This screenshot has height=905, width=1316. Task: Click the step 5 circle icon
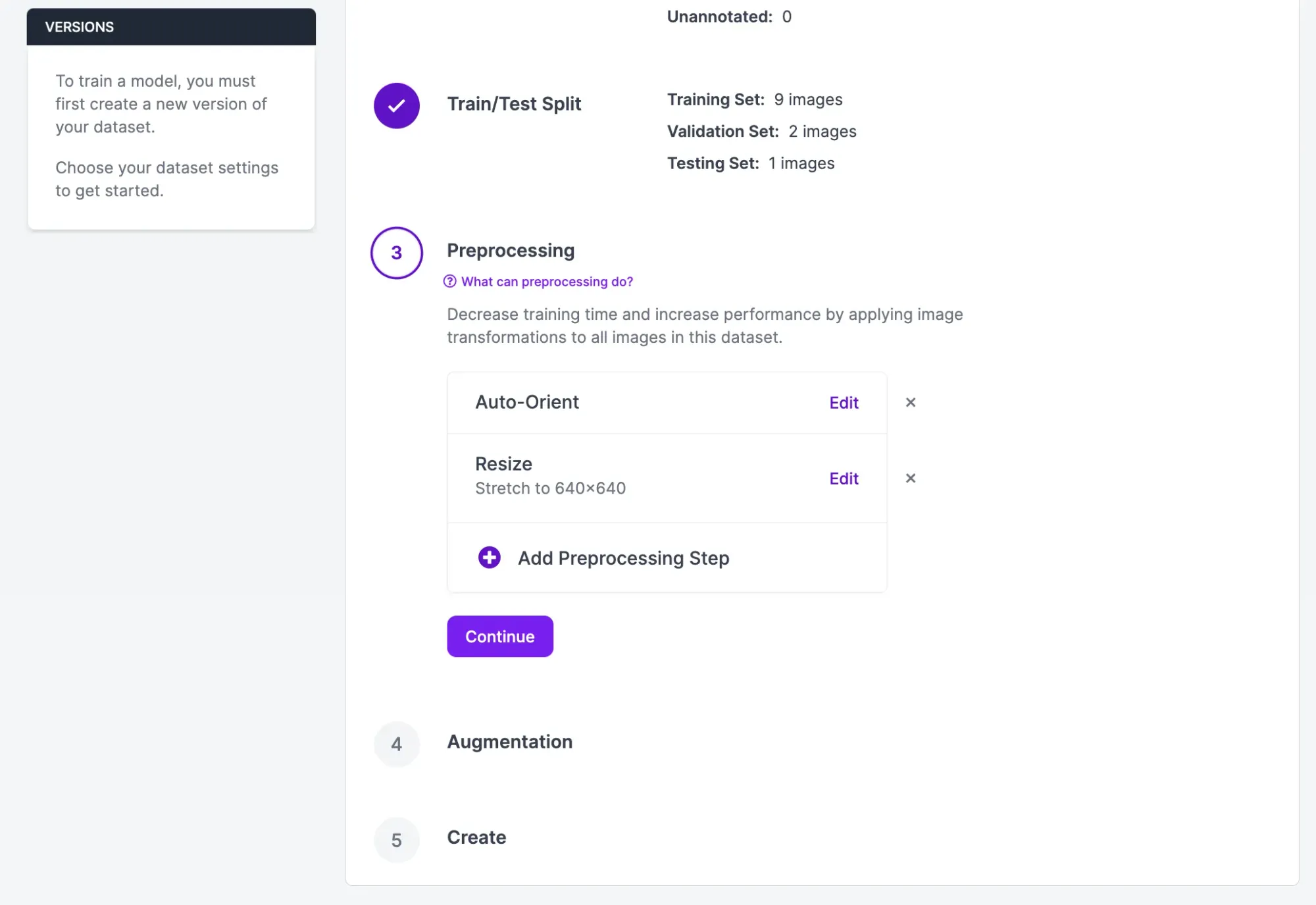tap(396, 840)
